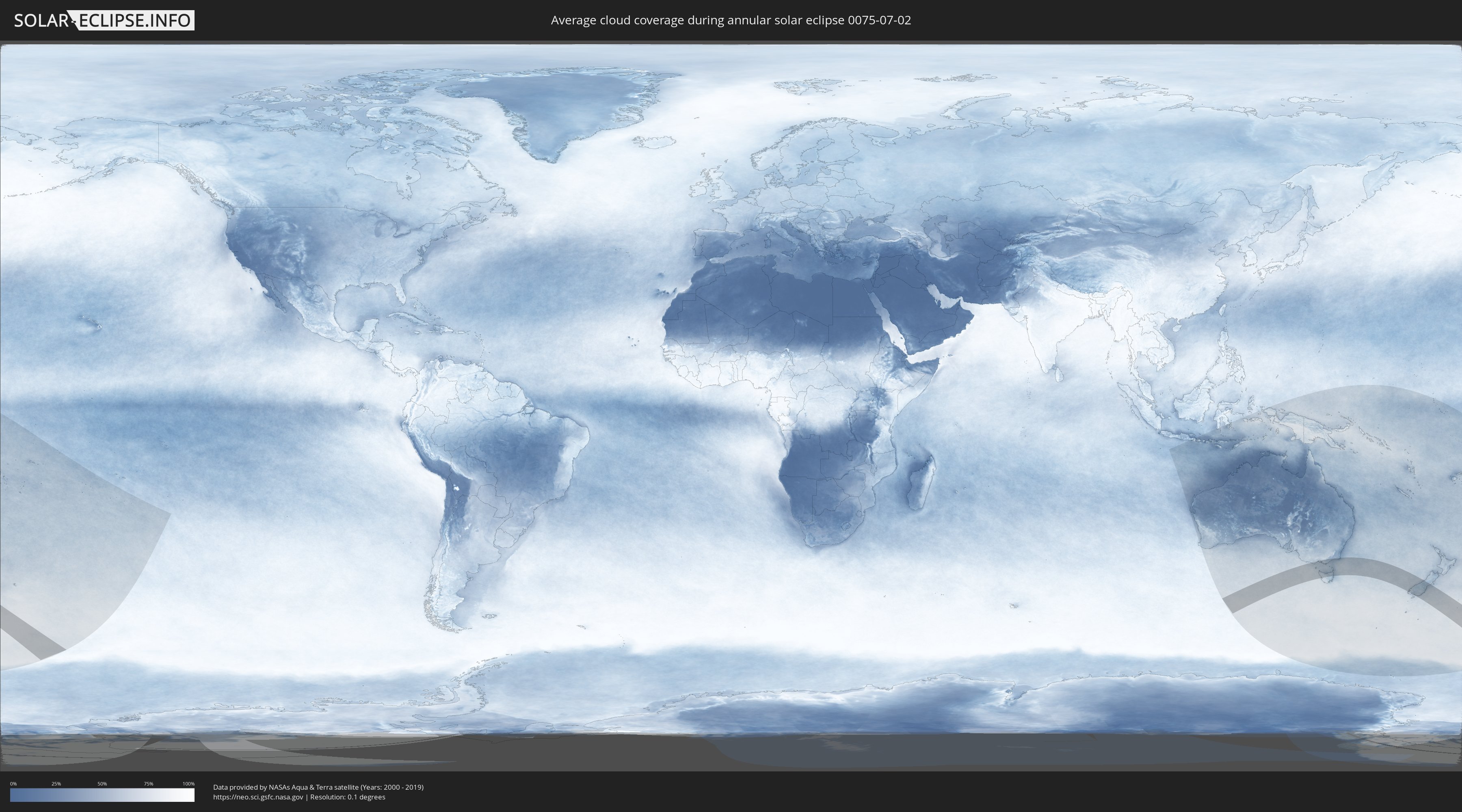Screen dimensions: 1462x812
Task: Click the 50% legend label
Action: pos(102,784)
